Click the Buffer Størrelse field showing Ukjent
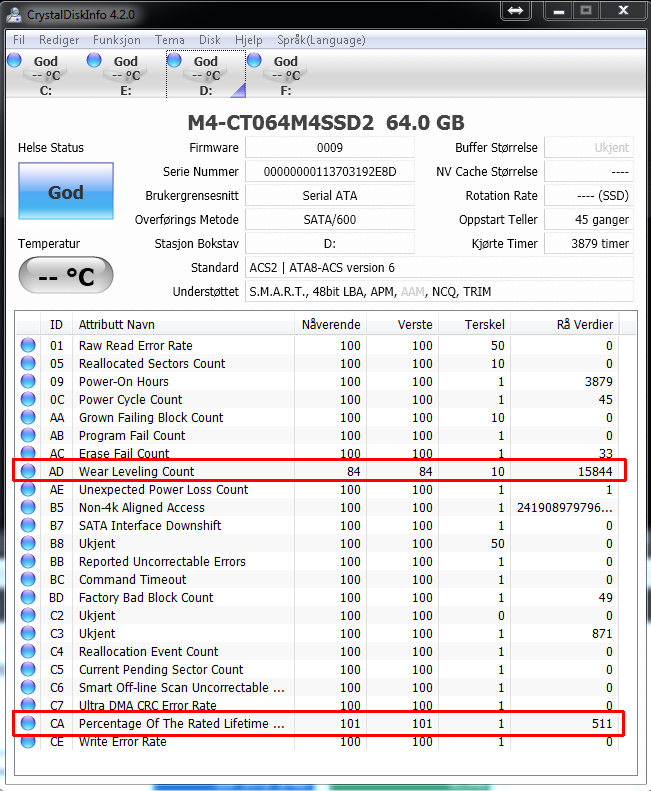Viewport: 651px width, 791px height. tap(589, 148)
